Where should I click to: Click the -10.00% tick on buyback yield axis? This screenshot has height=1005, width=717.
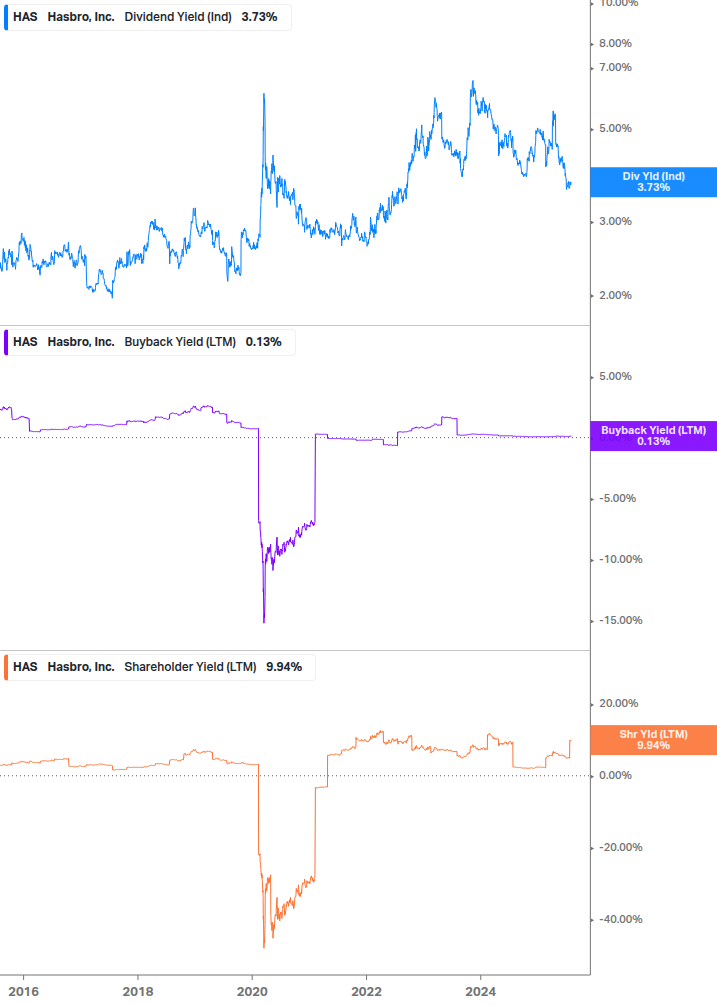tap(620, 560)
